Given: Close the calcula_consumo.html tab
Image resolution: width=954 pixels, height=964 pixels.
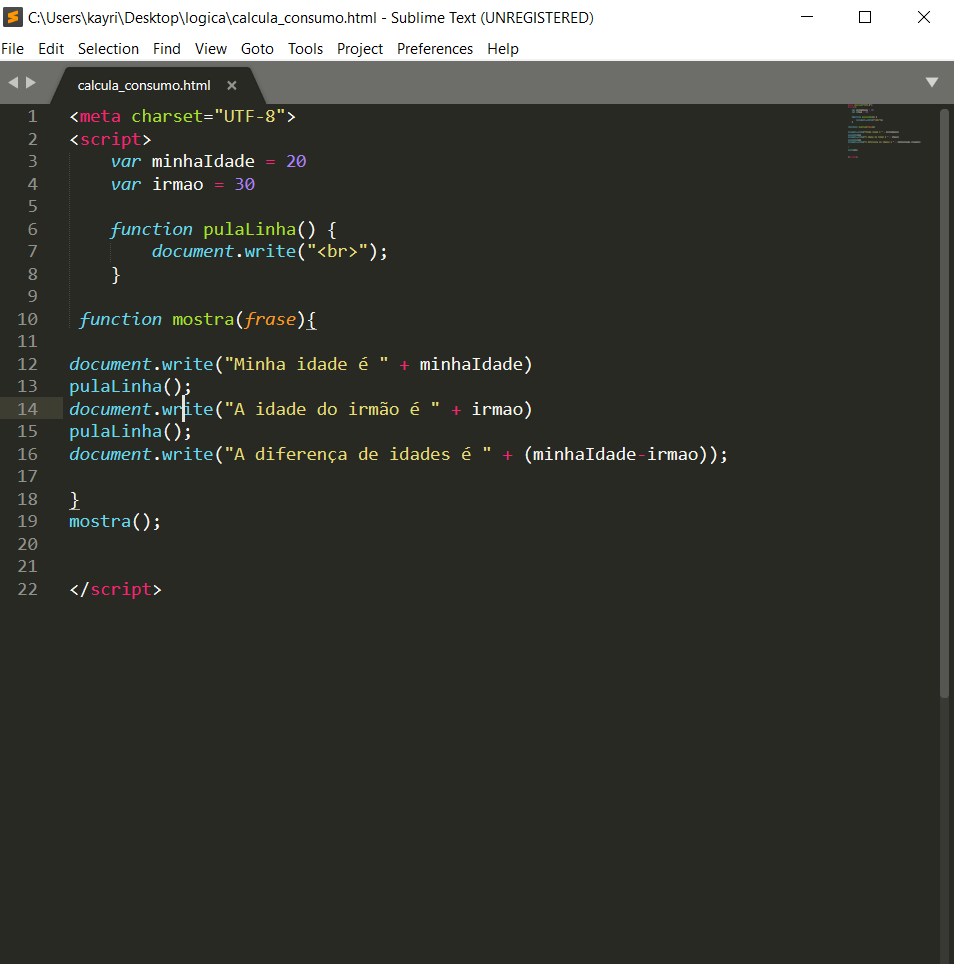Looking at the screenshot, I should (x=232, y=85).
